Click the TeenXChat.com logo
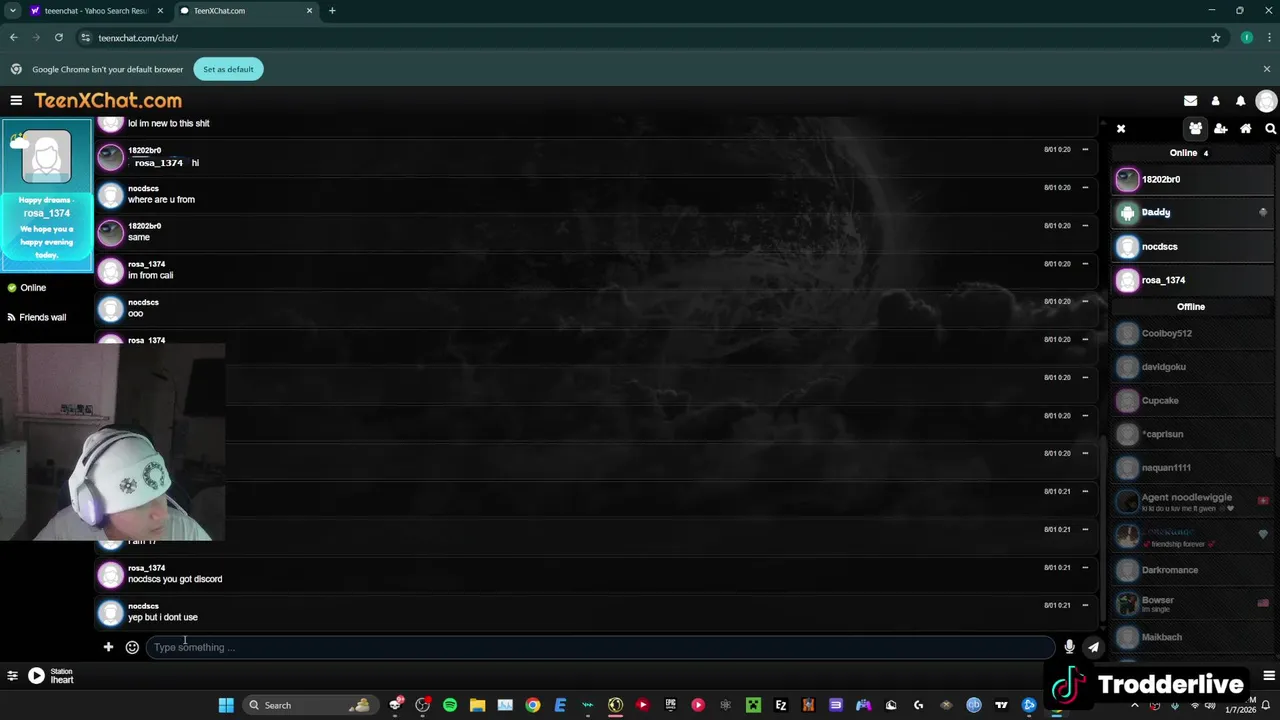 point(108,100)
